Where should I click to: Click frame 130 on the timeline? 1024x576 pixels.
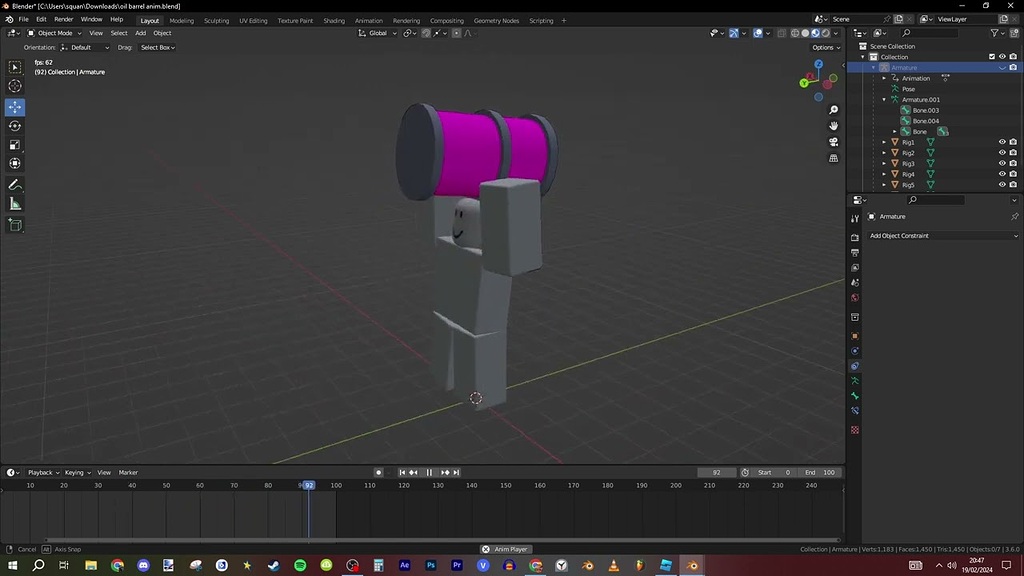tap(436, 485)
